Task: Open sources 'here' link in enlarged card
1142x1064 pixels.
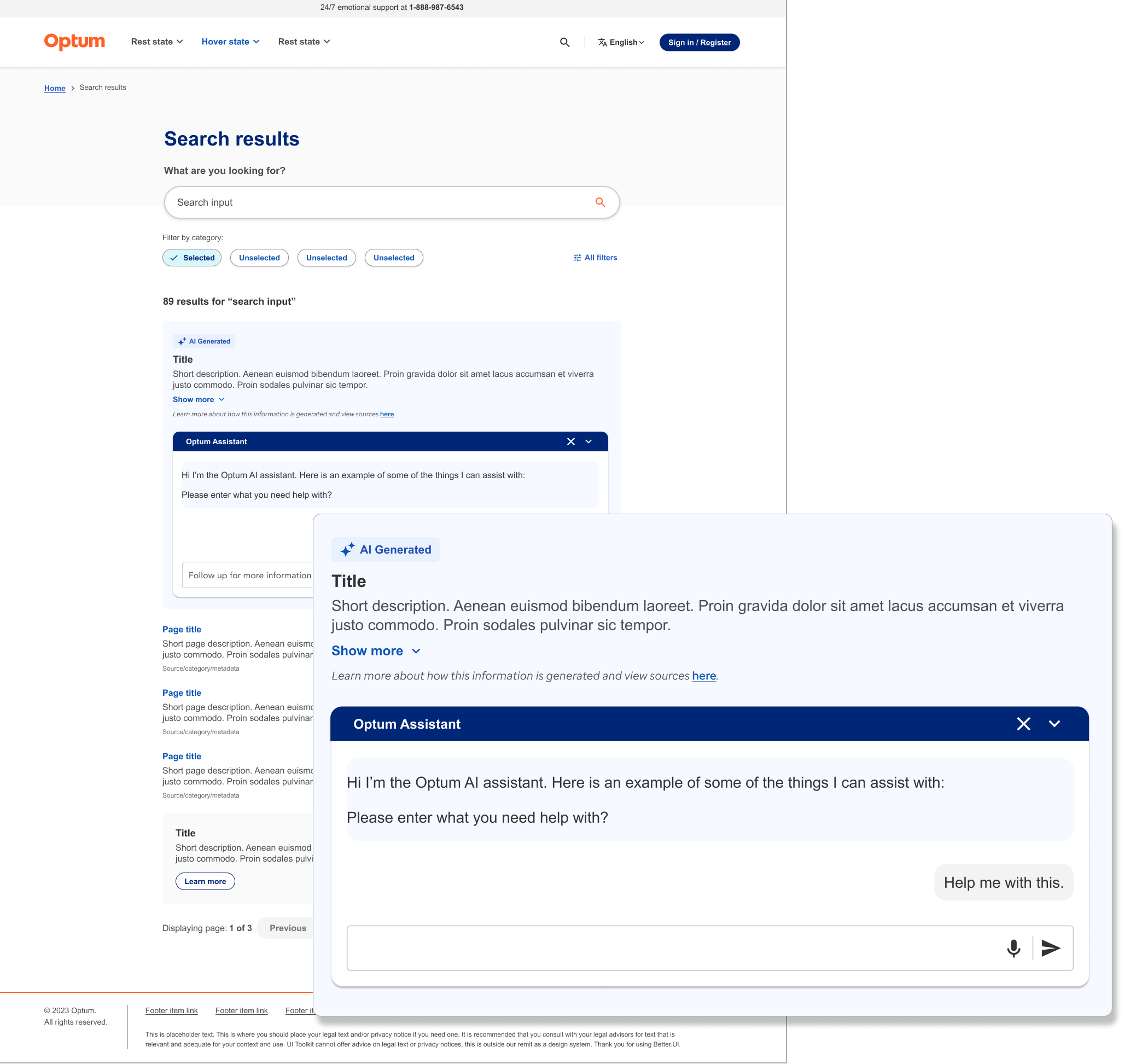Action: 704,676
